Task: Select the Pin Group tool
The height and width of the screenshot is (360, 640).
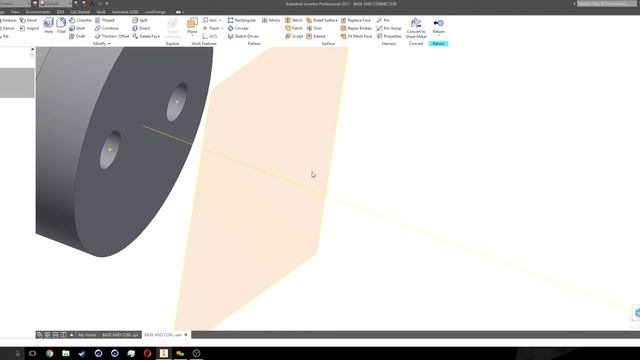Action: 389,28
